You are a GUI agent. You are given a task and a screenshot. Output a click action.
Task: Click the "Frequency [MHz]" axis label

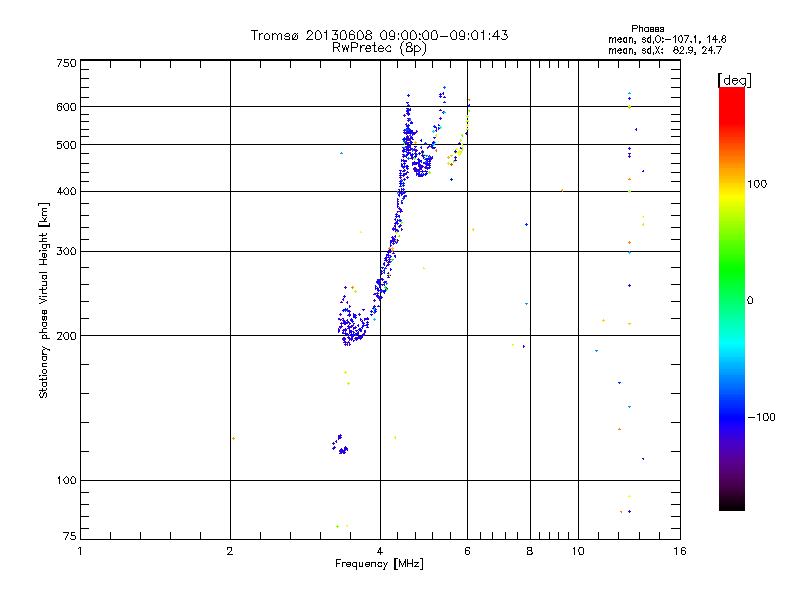tap(379, 564)
